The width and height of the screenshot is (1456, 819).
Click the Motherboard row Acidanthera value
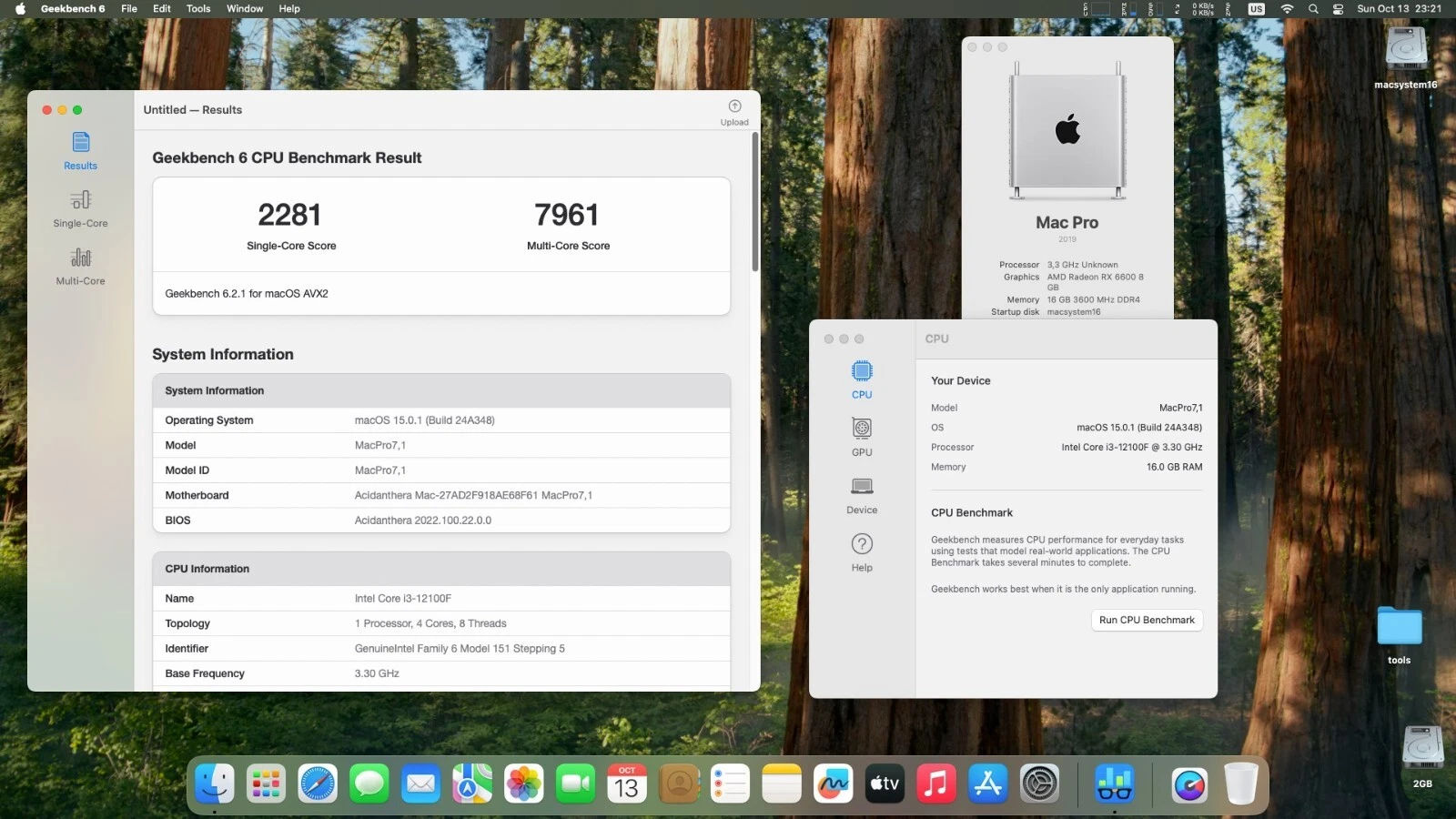point(473,495)
